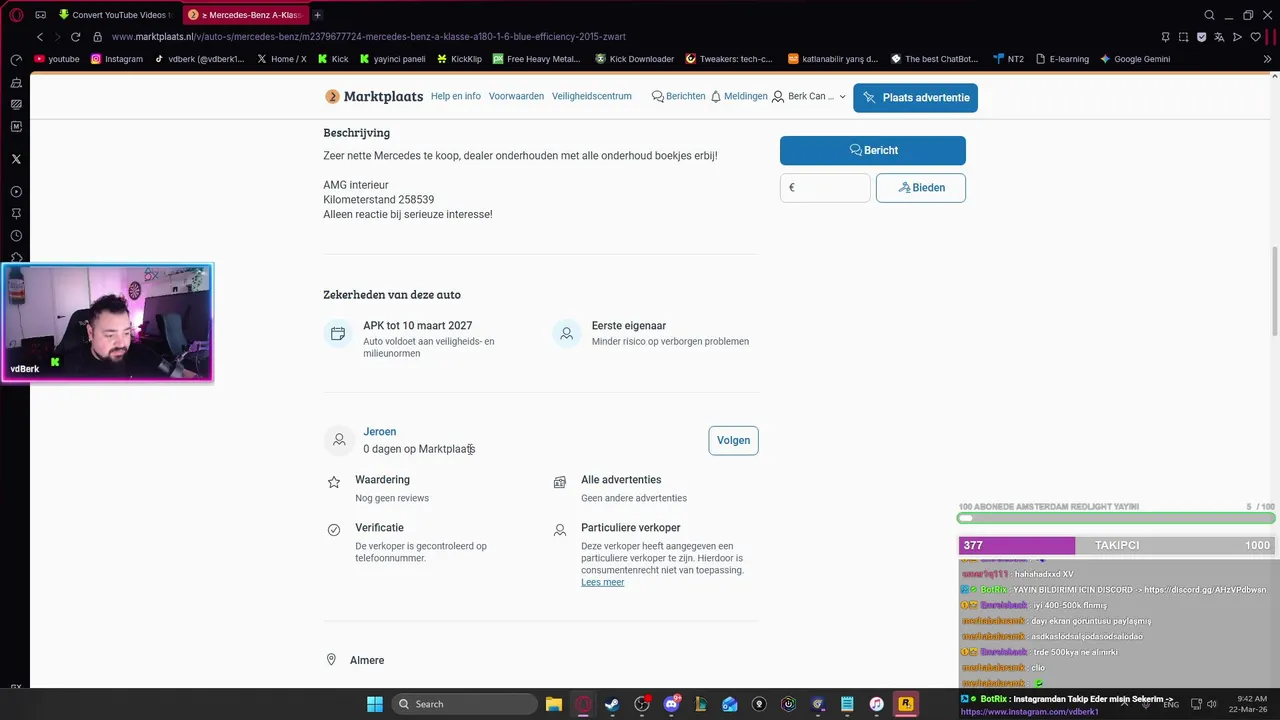The width and height of the screenshot is (1280, 720).
Task: Open the snapshot capture icon
Action: point(1183,37)
